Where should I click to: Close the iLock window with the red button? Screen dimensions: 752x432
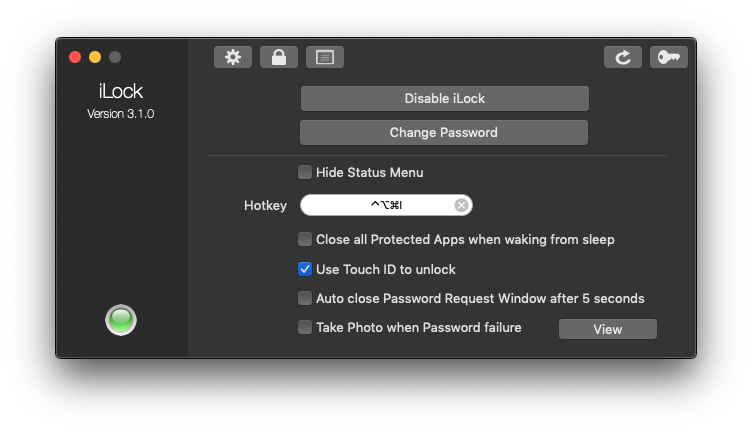75,57
